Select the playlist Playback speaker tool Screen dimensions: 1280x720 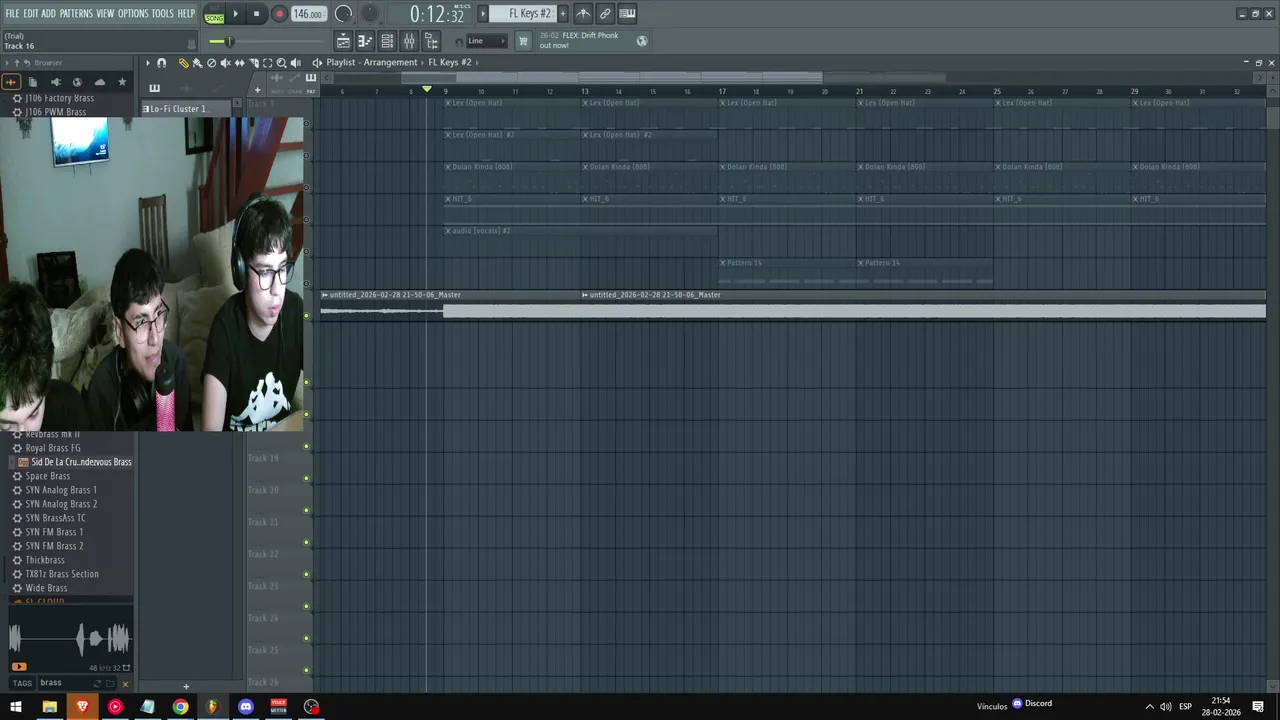tap(295, 63)
